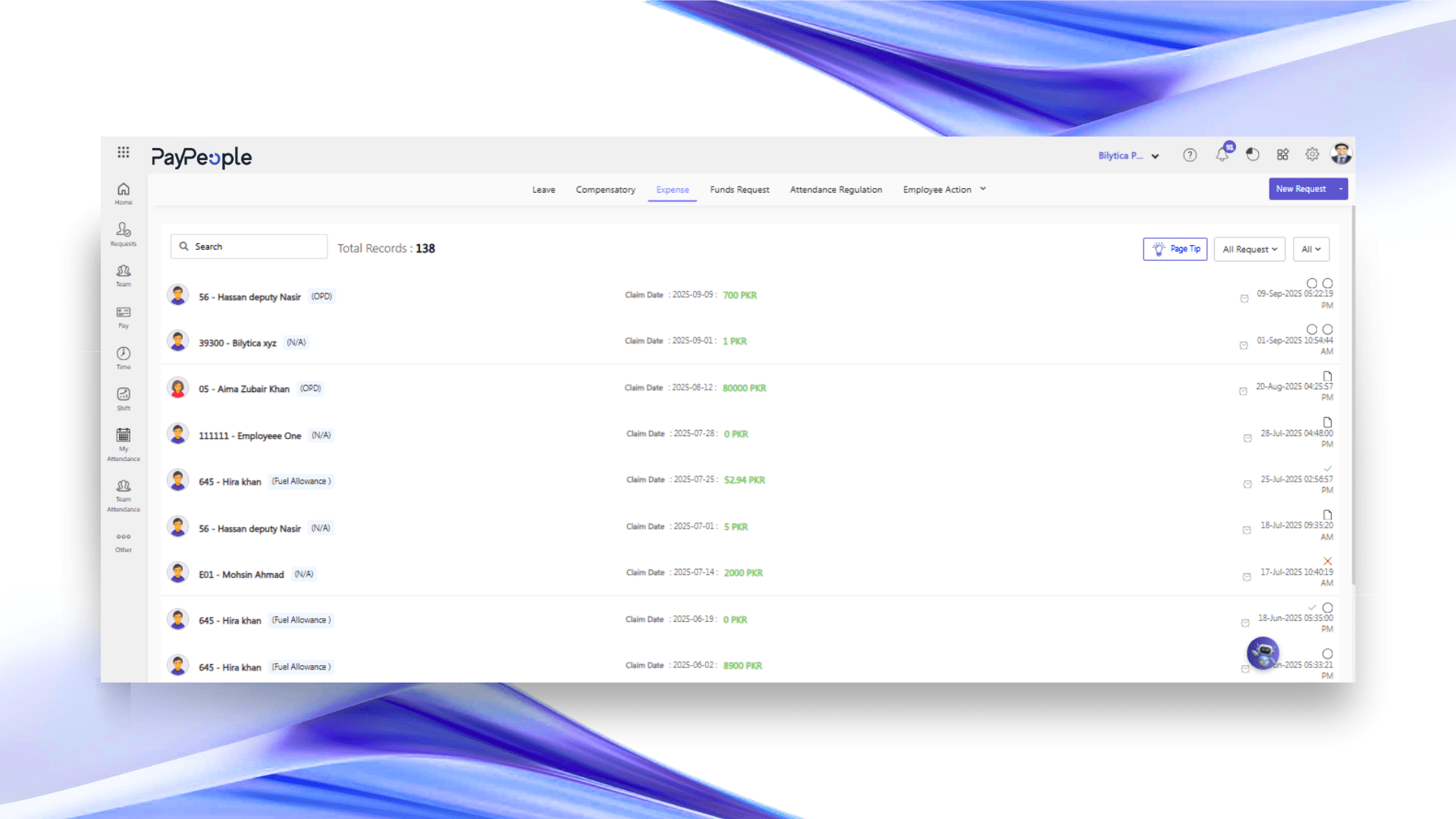Open notifications bell icon
This screenshot has height=819, width=1456.
click(1222, 155)
